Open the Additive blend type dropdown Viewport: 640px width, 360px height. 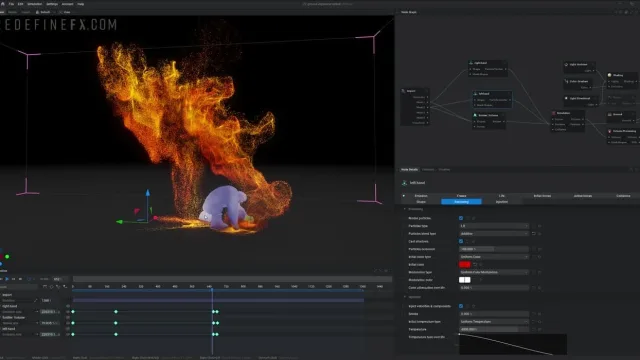[494, 233]
